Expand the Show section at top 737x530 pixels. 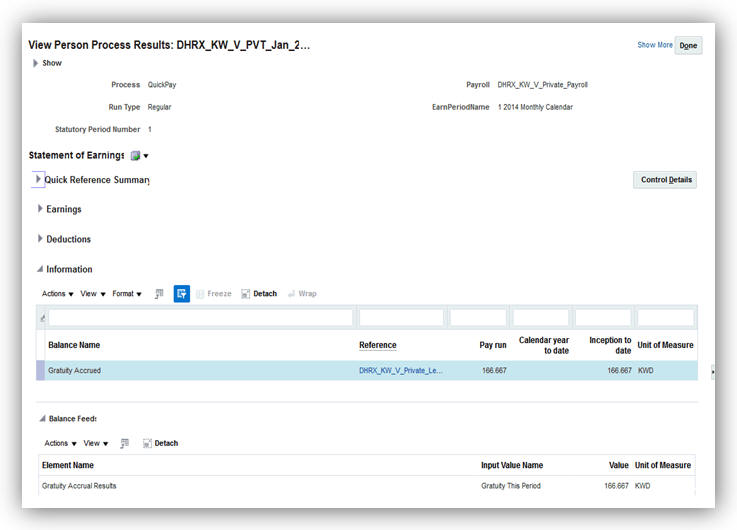point(35,63)
